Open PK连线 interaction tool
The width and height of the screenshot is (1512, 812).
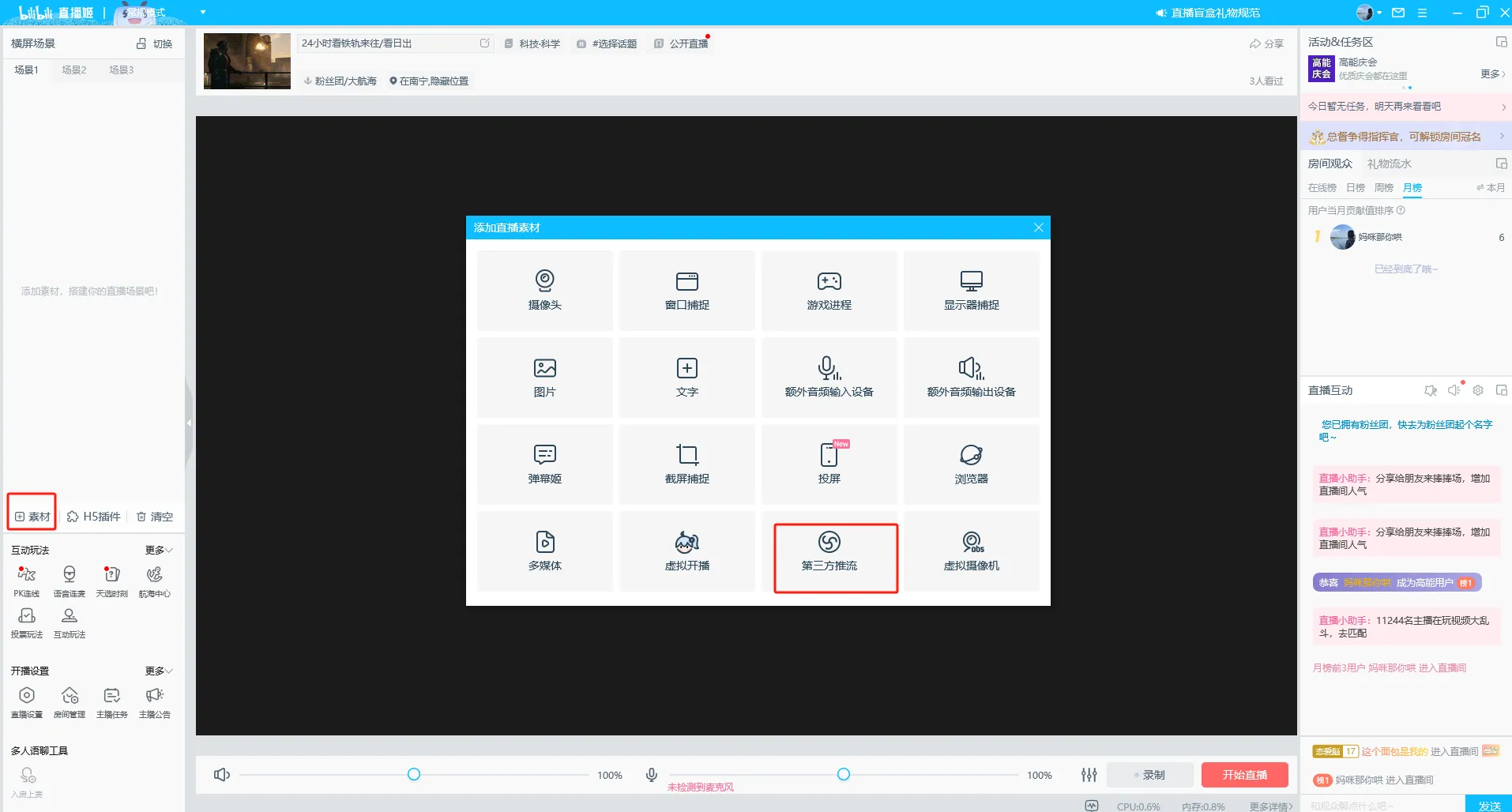pyautogui.click(x=26, y=581)
